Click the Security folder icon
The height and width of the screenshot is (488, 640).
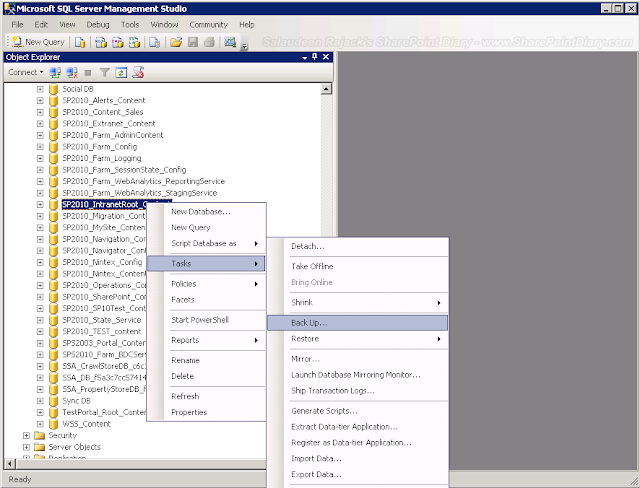point(40,435)
